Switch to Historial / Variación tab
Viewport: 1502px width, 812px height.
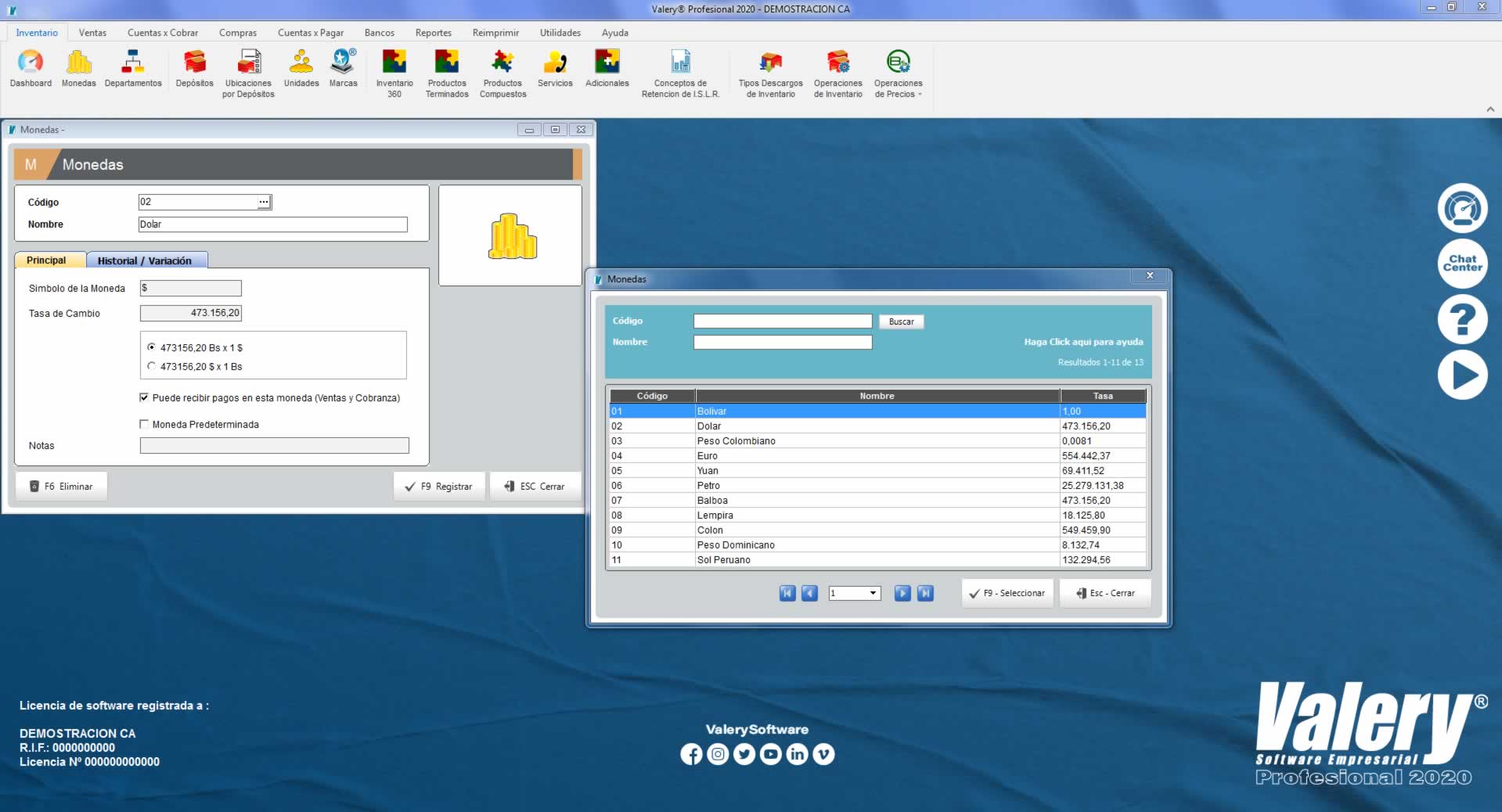146,260
